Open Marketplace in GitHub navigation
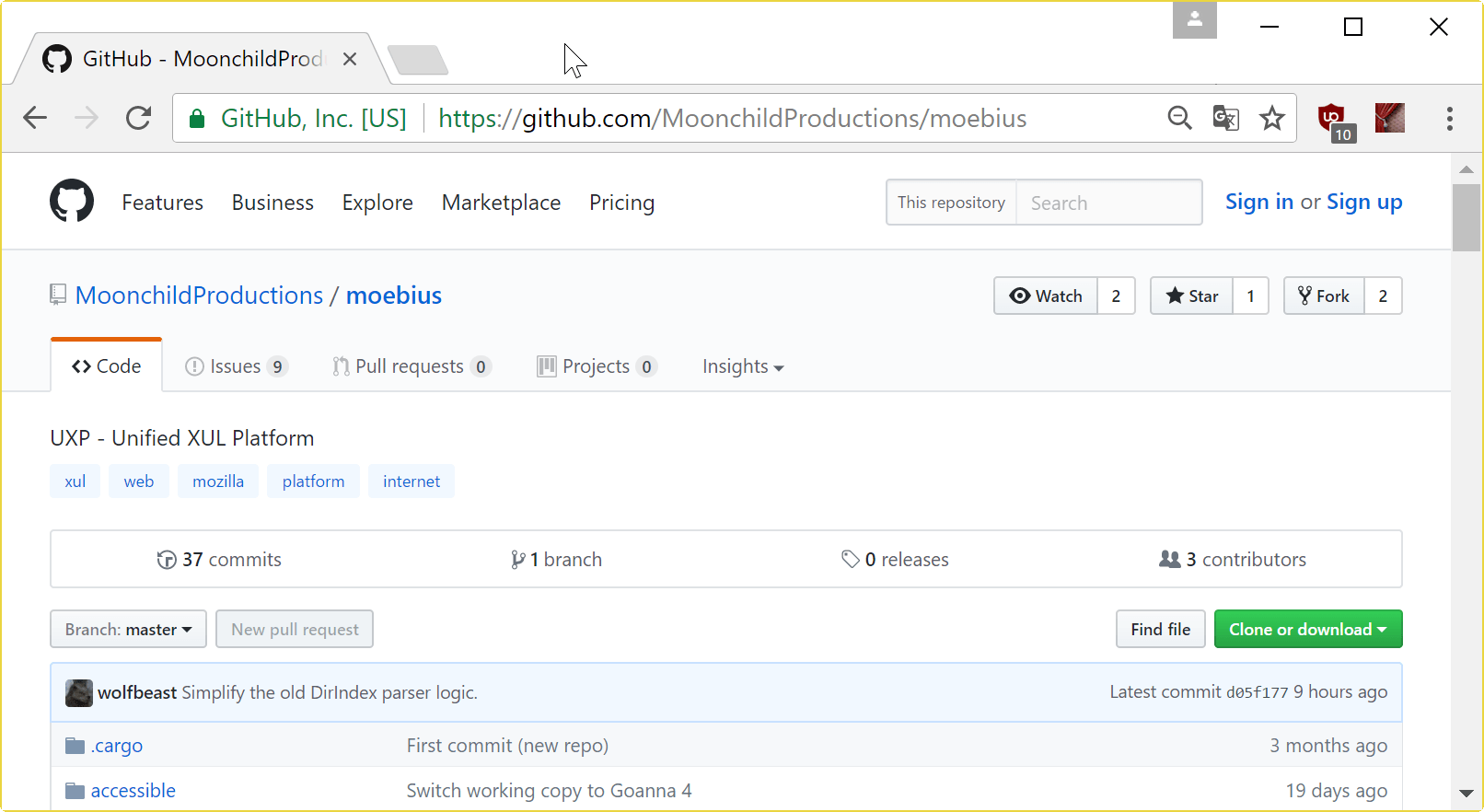This screenshot has width=1484, height=812. [x=502, y=203]
